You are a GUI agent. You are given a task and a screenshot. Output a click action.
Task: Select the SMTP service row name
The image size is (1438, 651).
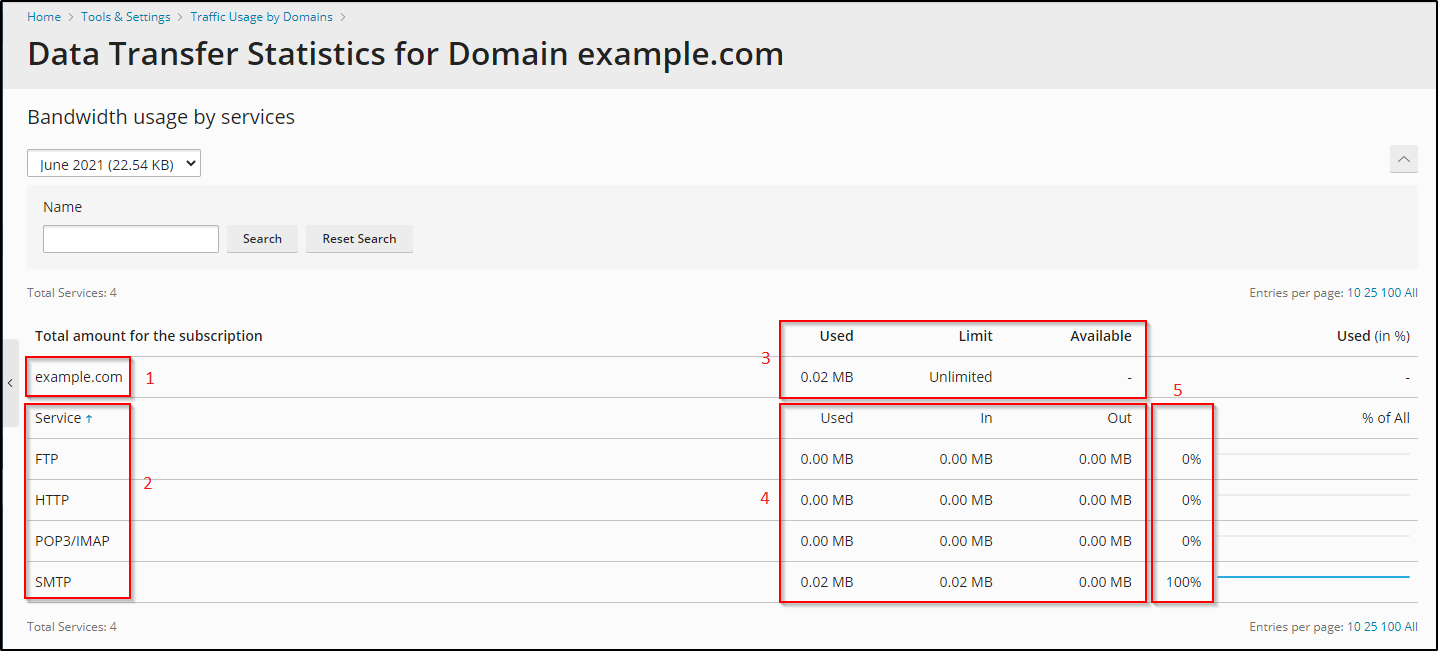click(53, 582)
